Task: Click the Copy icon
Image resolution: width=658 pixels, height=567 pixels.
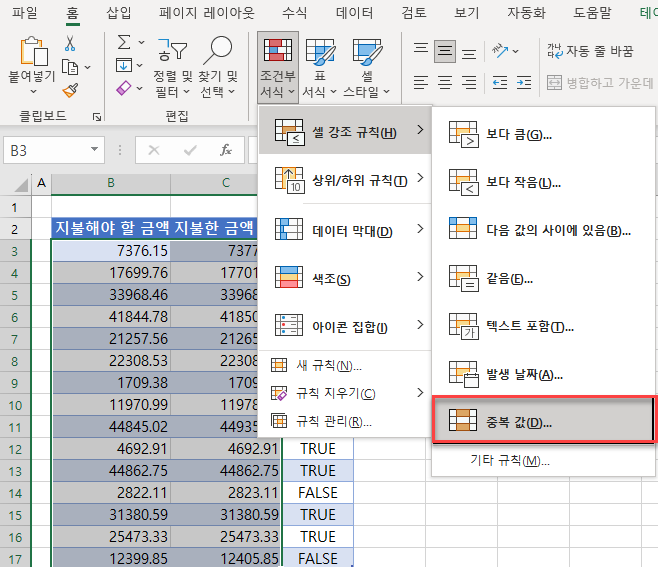Action: 70,67
